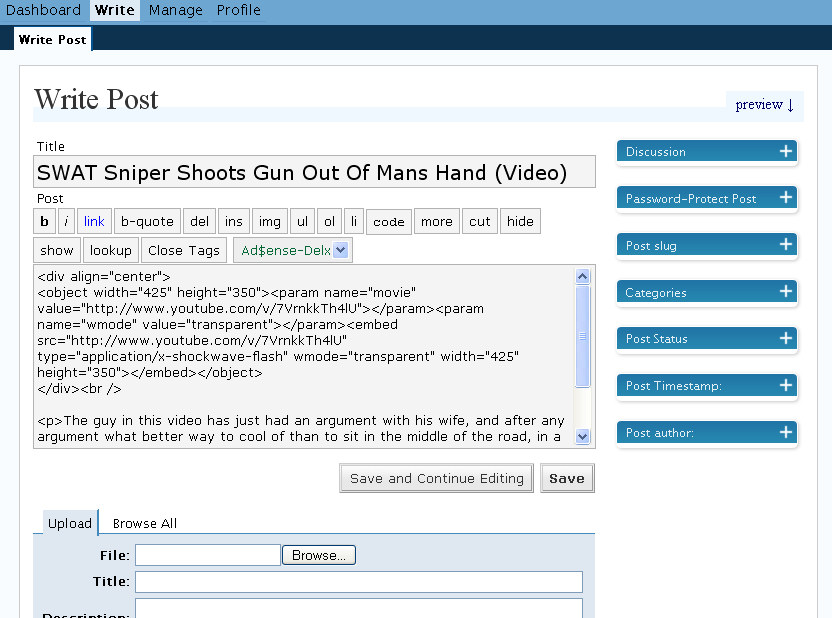Image resolution: width=832 pixels, height=618 pixels.
Task: Expand the Categories panel
Action: point(786,293)
